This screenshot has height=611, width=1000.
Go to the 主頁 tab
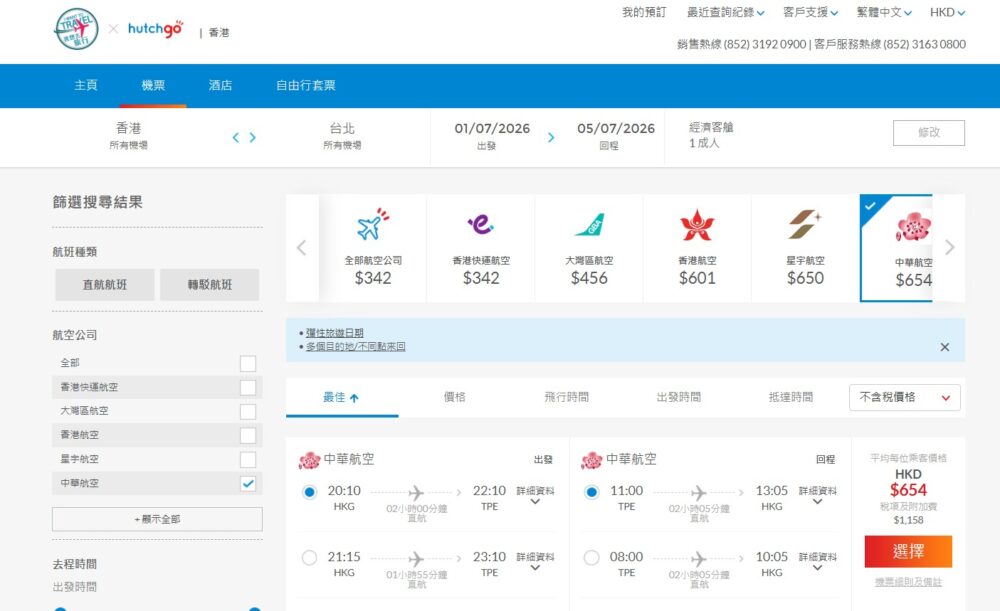(85, 85)
